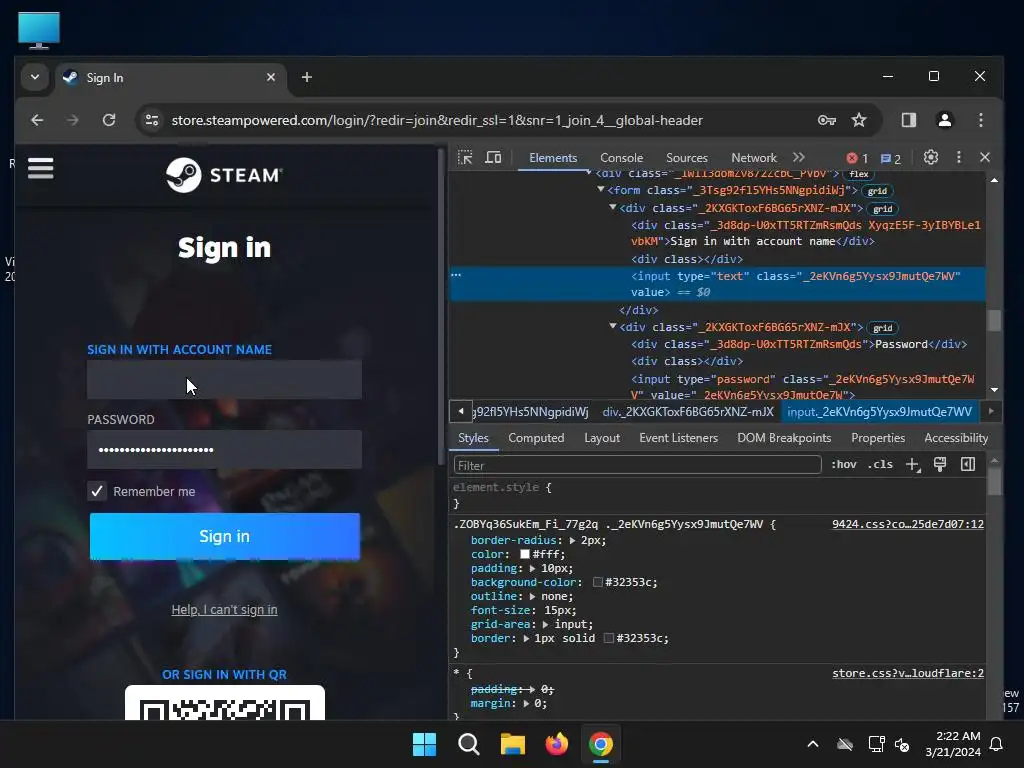1024x768 pixels.
Task: Click the styles Filter box
Action: (x=637, y=465)
